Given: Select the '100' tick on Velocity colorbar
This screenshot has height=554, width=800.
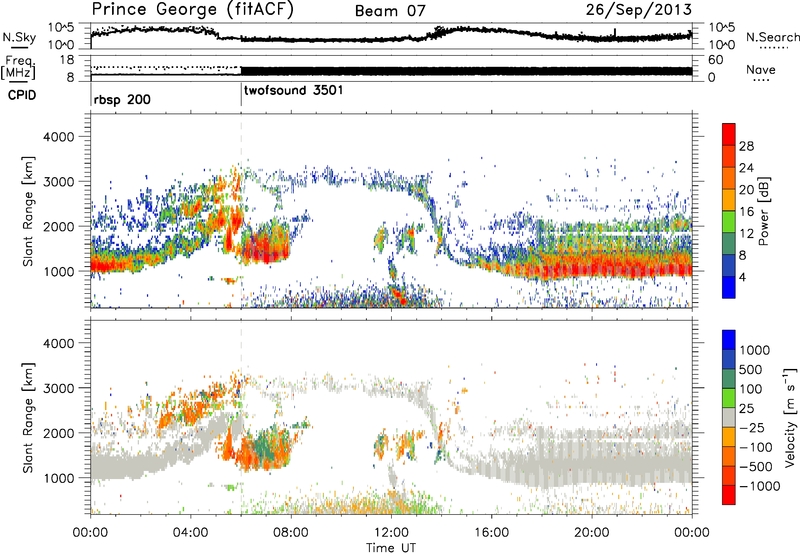Looking at the screenshot, I should point(751,389).
